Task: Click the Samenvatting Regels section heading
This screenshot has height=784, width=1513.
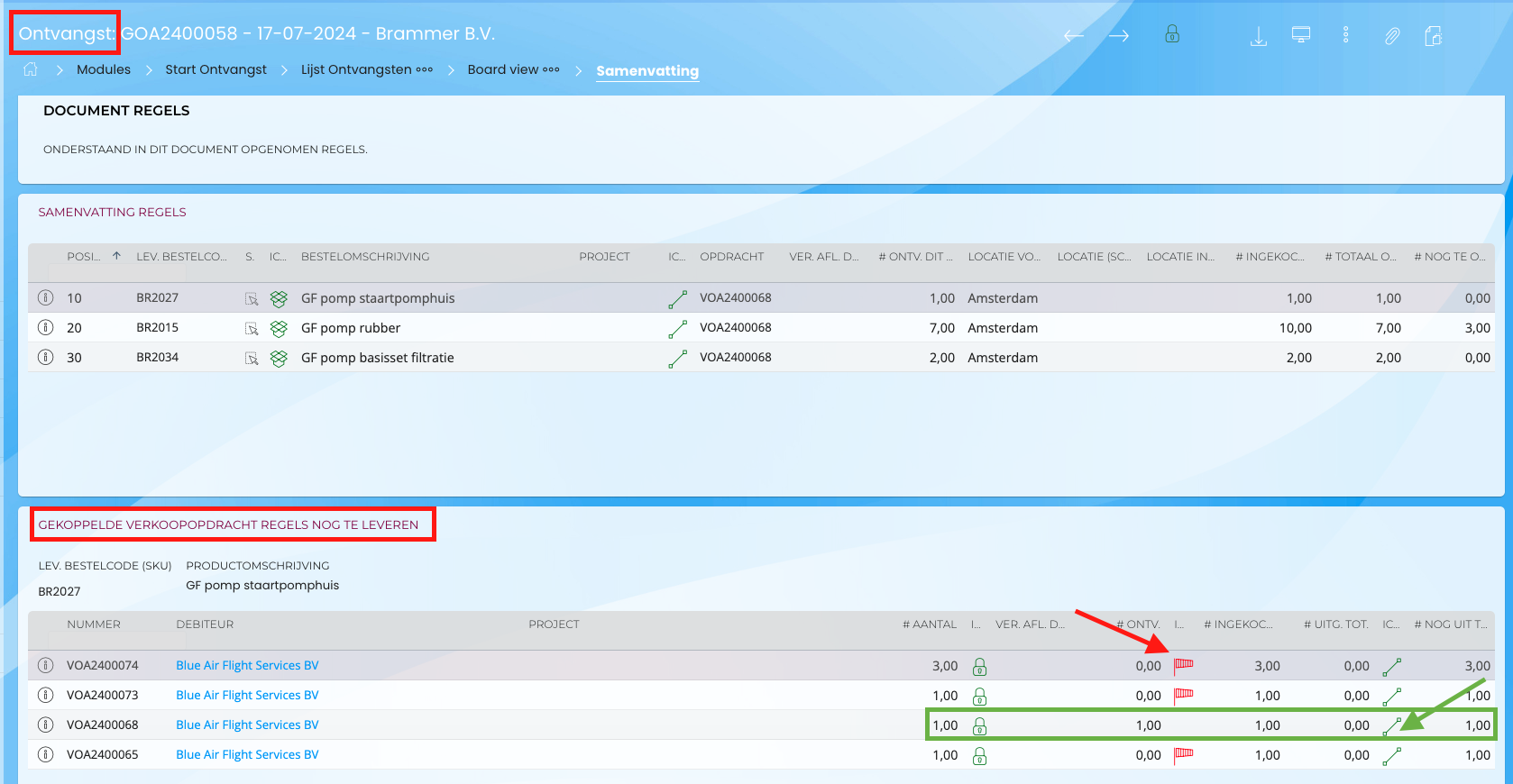Action: (x=112, y=212)
